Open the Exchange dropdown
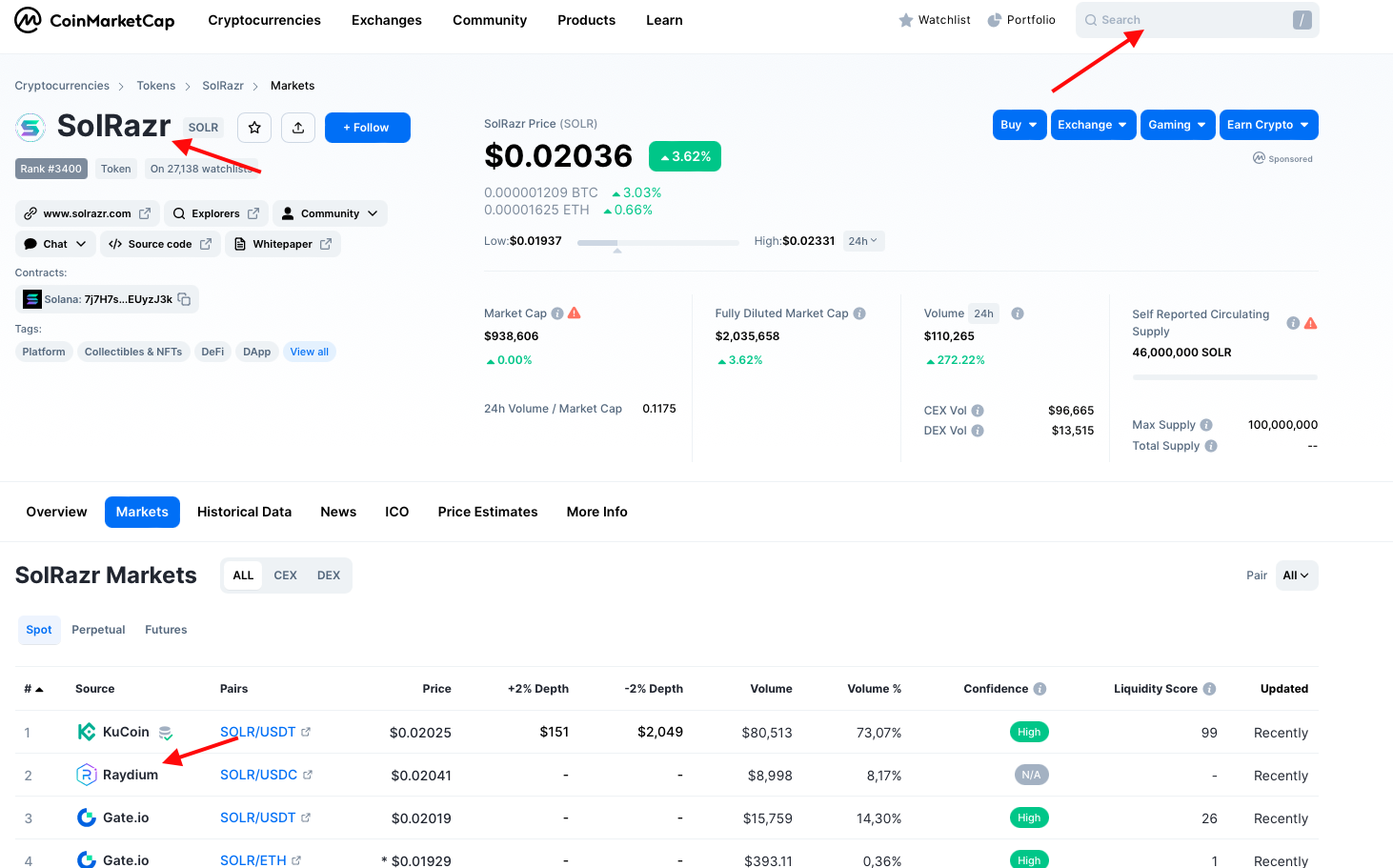This screenshot has height=868, width=1393. tap(1093, 125)
